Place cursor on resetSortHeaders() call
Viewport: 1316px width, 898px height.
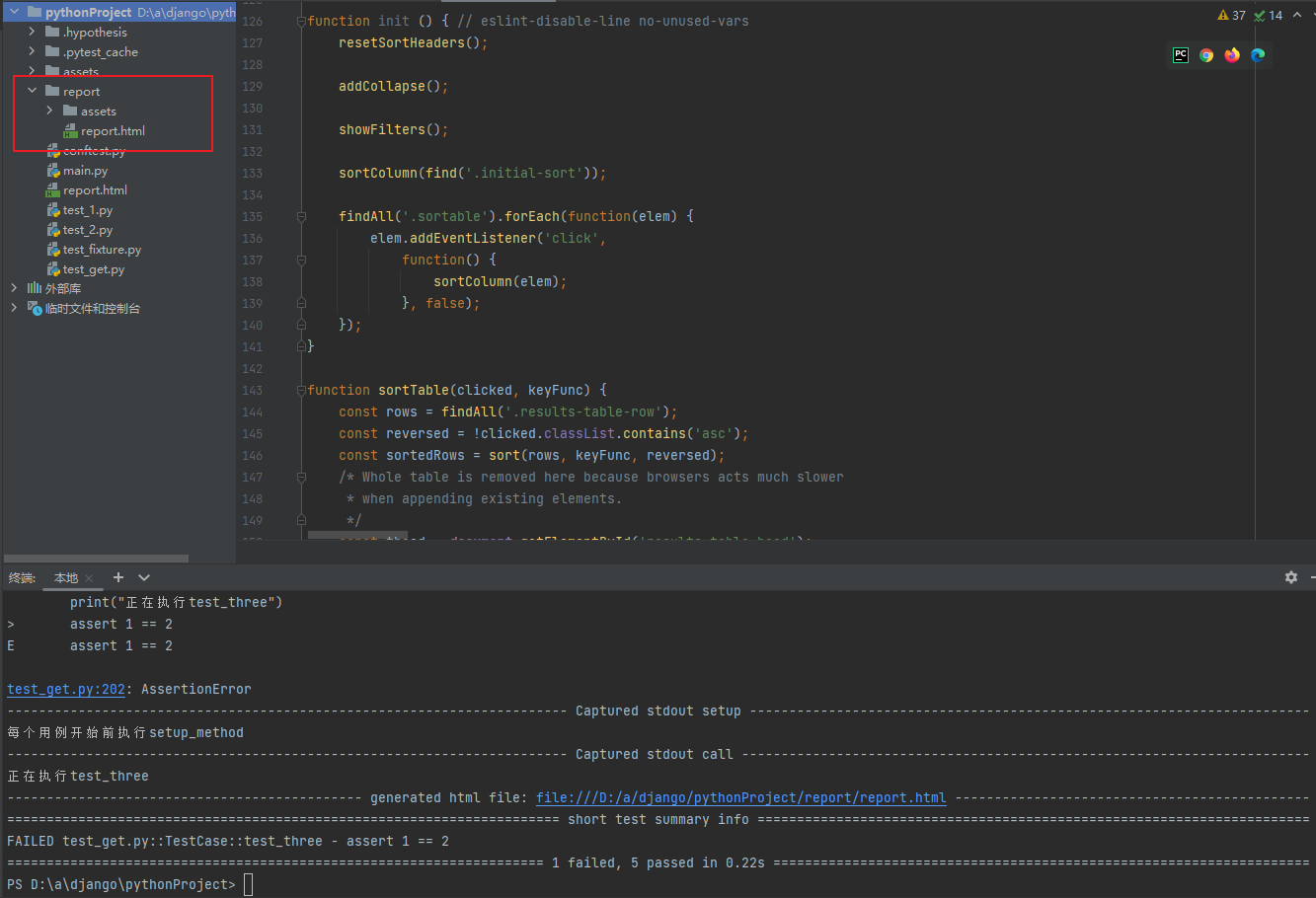[x=413, y=42]
